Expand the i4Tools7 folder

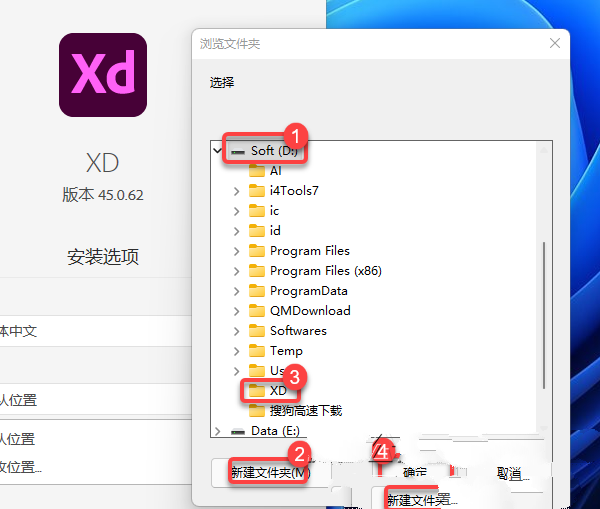pos(236,191)
